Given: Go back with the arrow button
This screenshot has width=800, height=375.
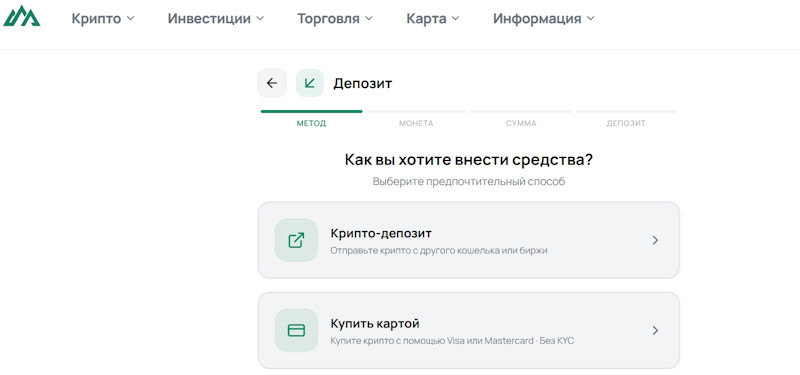Looking at the screenshot, I should [x=272, y=83].
